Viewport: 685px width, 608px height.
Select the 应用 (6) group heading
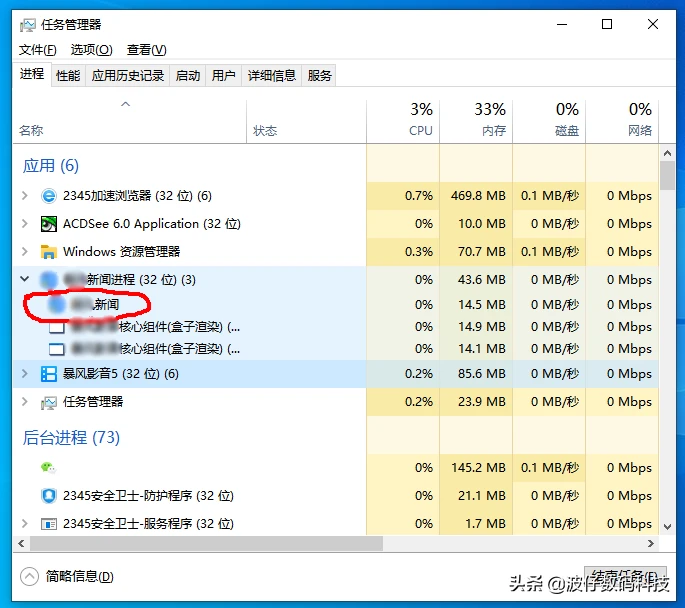coord(51,166)
